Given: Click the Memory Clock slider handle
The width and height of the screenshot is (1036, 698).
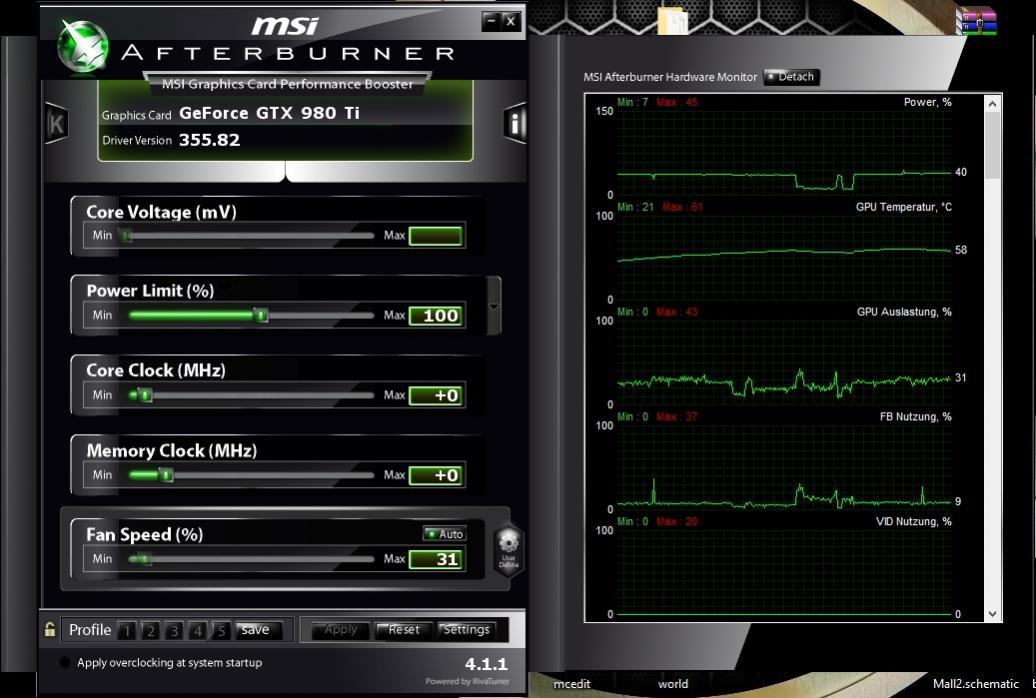Looking at the screenshot, I should (x=166, y=475).
